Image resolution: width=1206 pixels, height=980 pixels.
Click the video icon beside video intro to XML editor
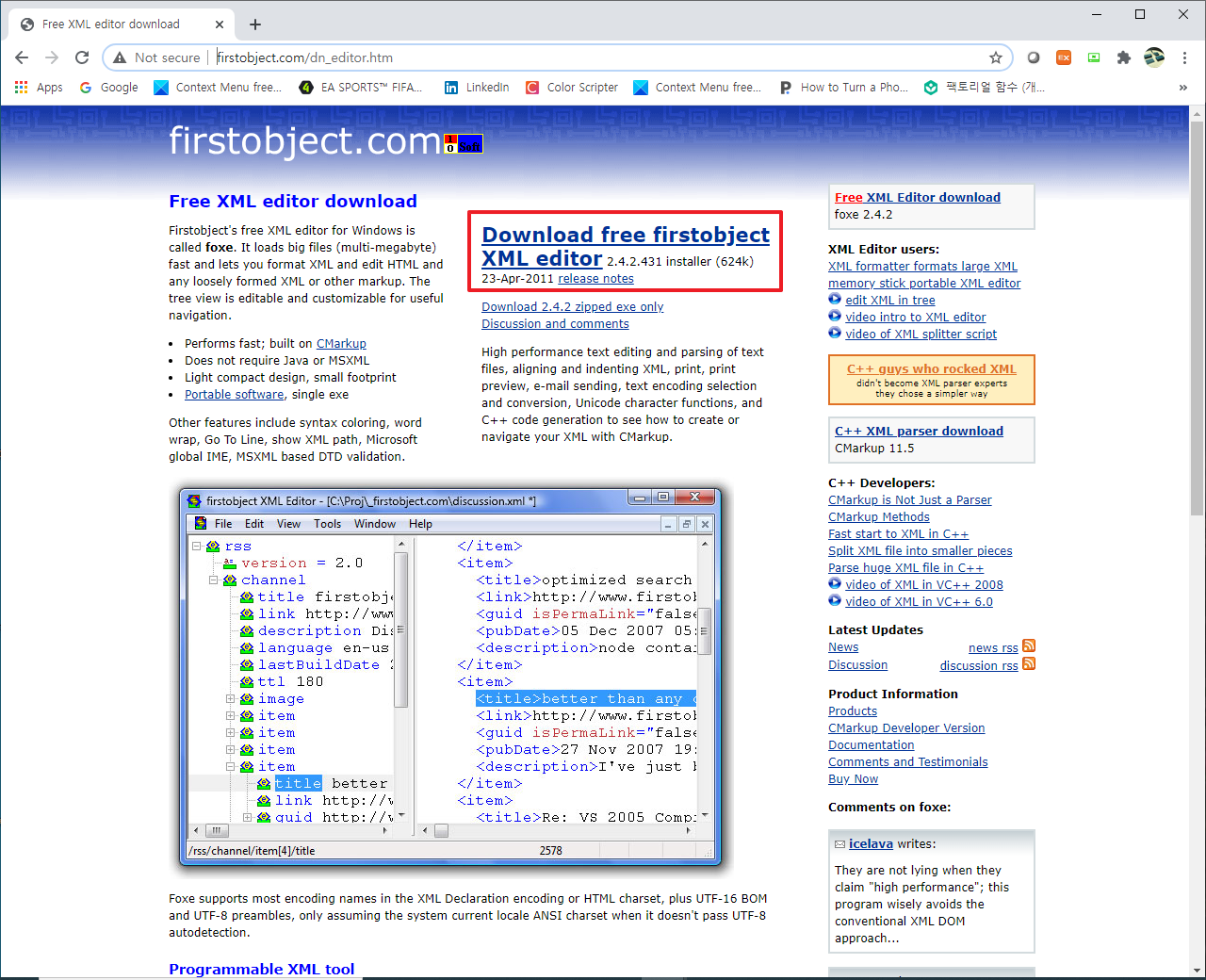[835, 317]
